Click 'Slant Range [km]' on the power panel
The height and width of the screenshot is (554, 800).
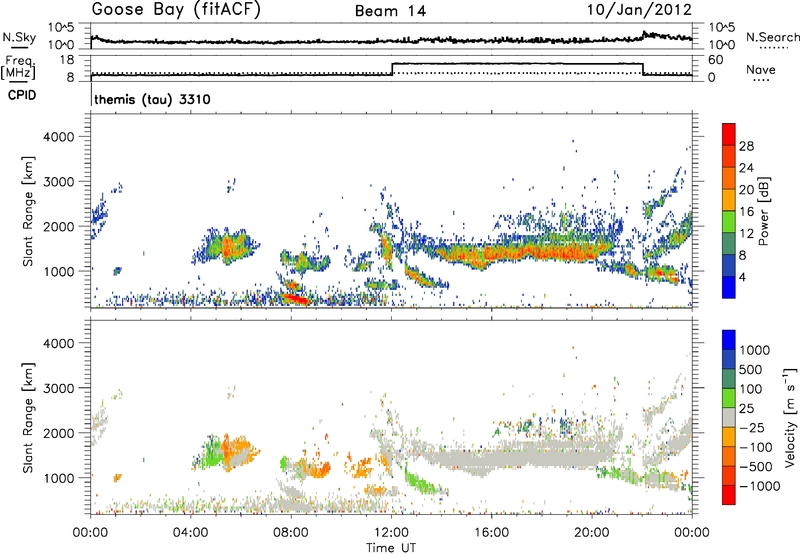pyautogui.click(x=28, y=211)
